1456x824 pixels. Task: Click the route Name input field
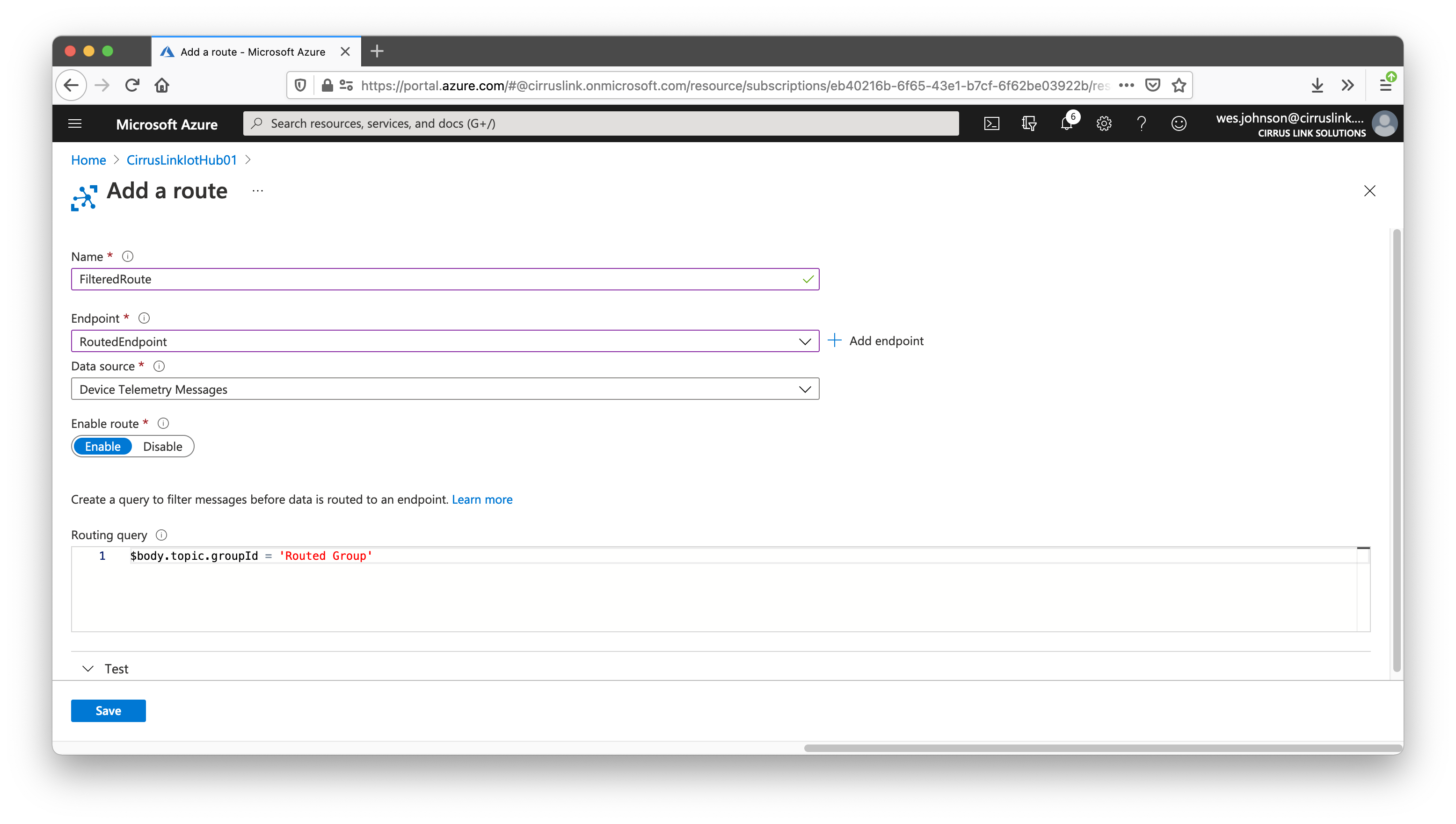tap(436, 279)
